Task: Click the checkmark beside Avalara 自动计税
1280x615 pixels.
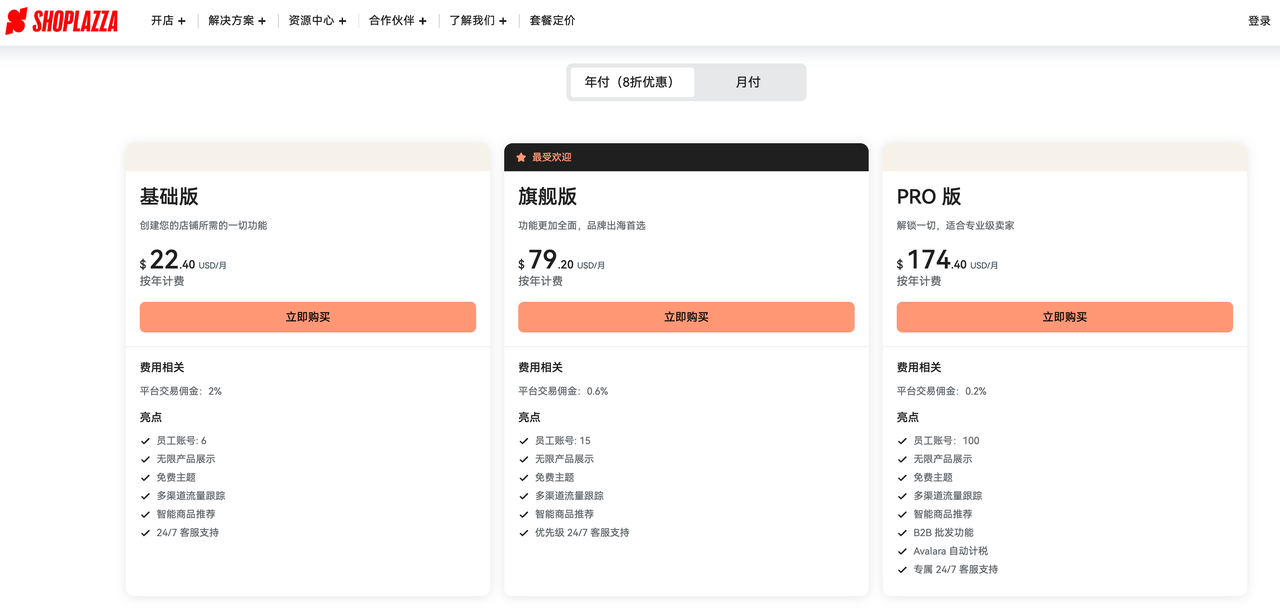Action: pyautogui.click(x=902, y=550)
